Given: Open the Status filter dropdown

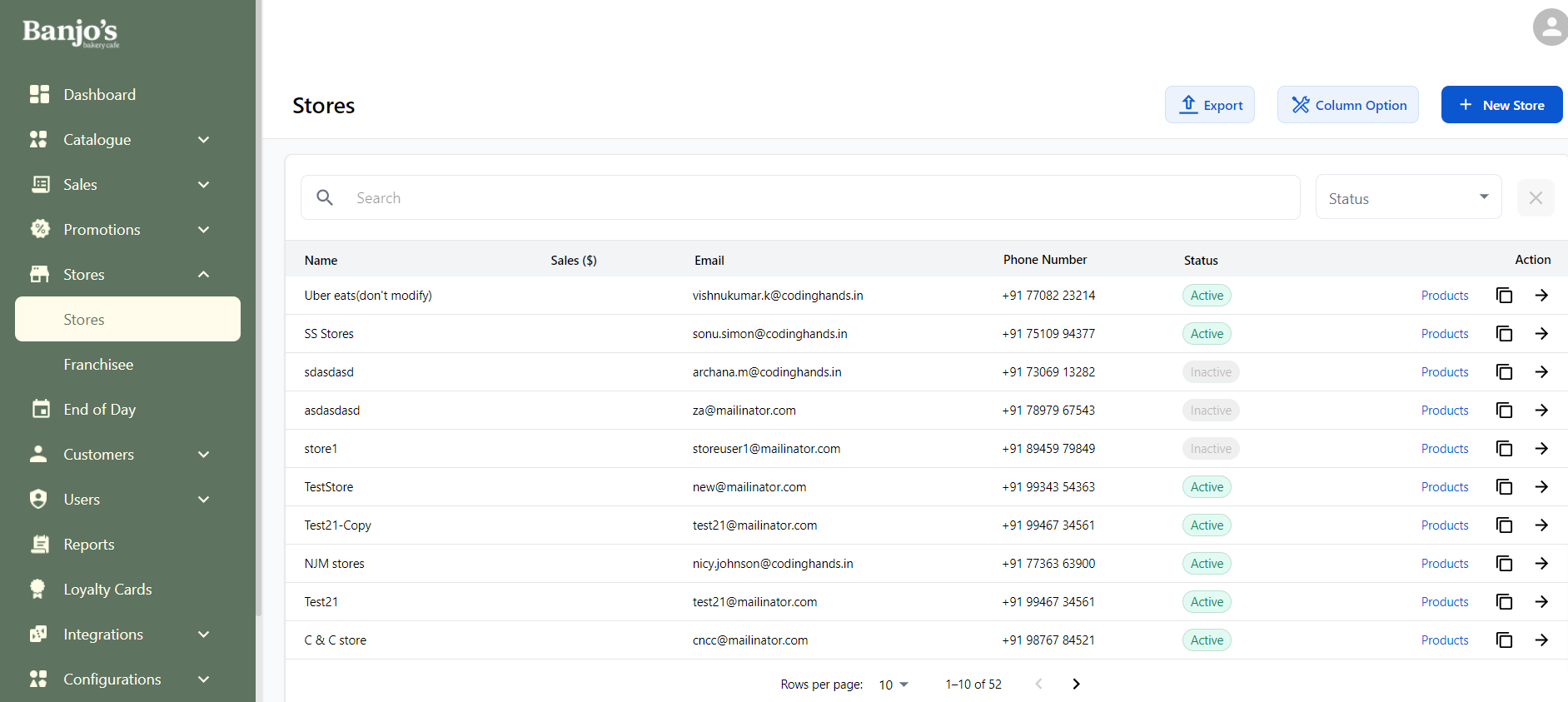Looking at the screenshot, I should 1408,198.
